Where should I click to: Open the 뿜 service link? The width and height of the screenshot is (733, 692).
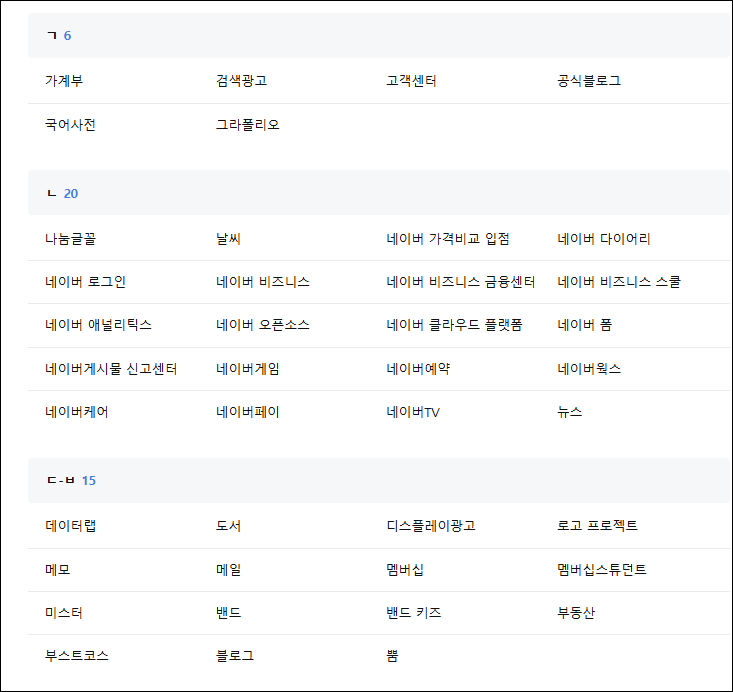pos(392,656)
